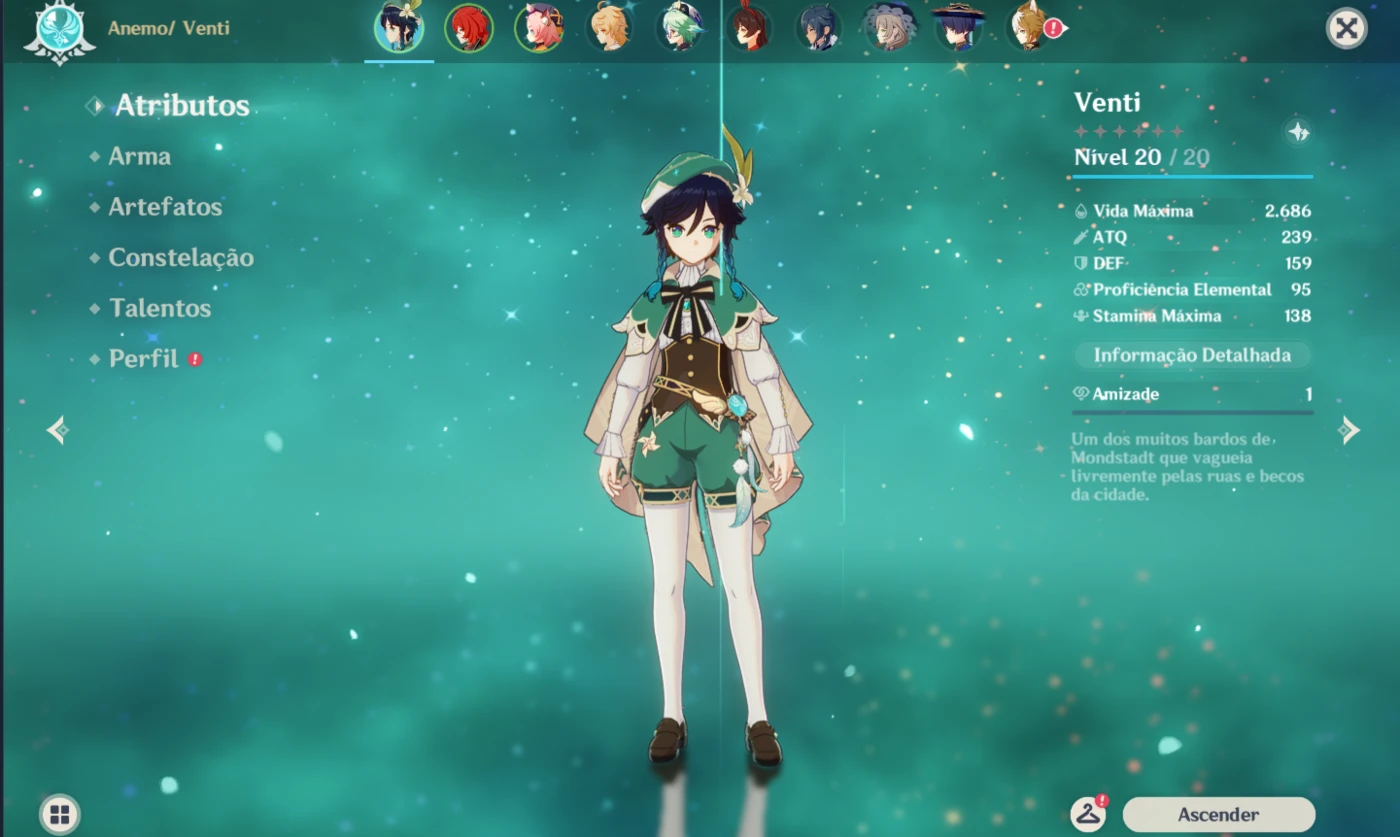Open Informação Detalhada
1400x837 pixels.
[1192, 355]
